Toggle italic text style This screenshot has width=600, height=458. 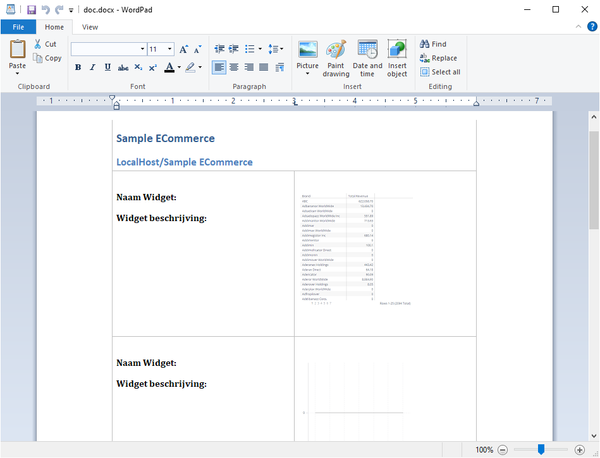point(92,68)
